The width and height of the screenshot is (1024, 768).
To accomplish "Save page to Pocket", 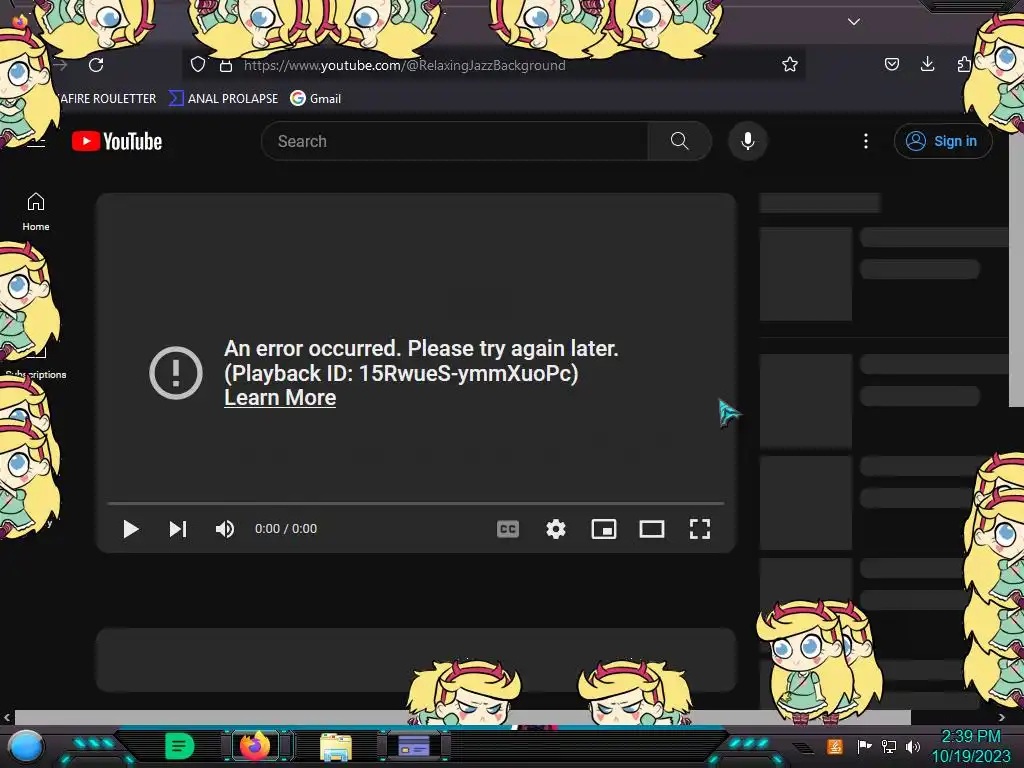I will 891,64.
